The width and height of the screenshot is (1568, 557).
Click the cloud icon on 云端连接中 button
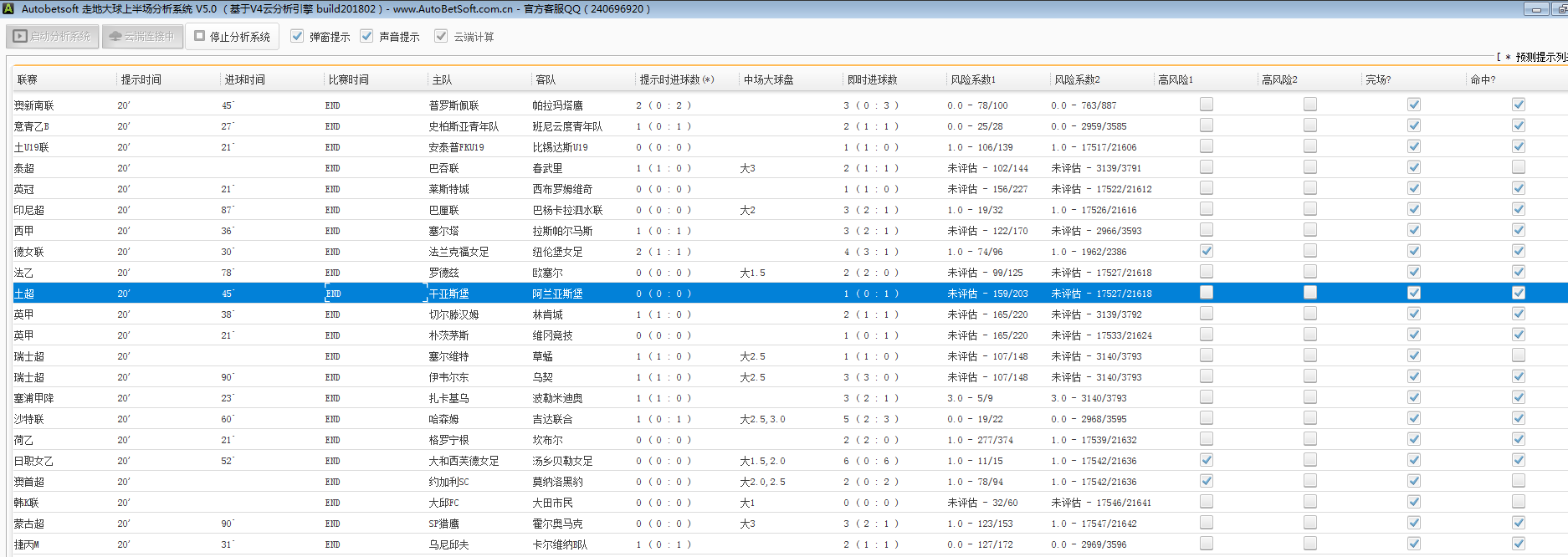click(x=115, y=37)
